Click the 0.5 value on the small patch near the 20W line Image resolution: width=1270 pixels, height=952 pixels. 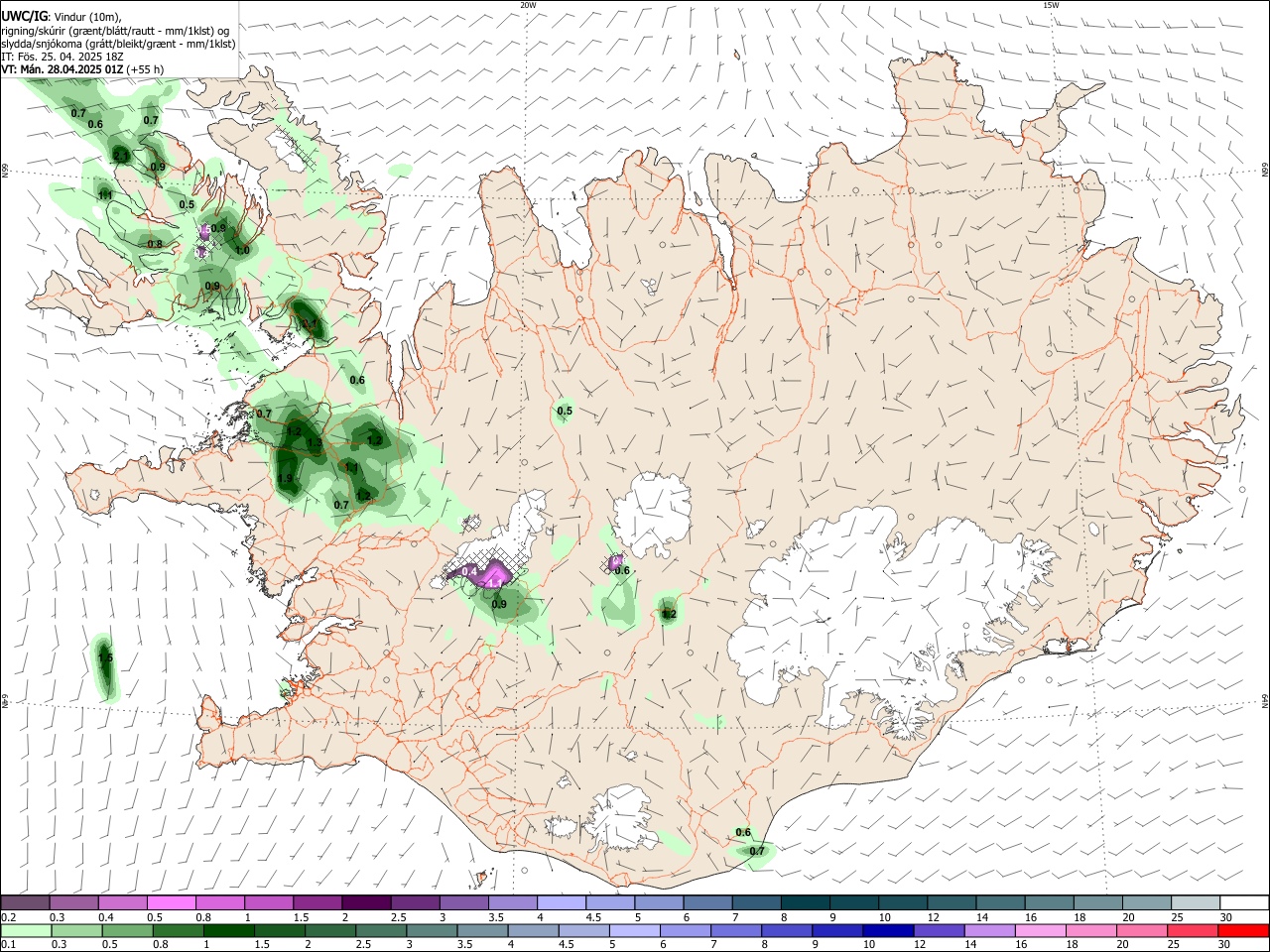565,412
